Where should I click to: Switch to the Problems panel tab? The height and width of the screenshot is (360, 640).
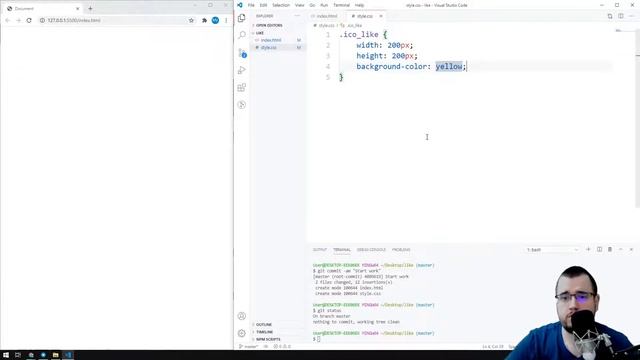click(401, 249)
